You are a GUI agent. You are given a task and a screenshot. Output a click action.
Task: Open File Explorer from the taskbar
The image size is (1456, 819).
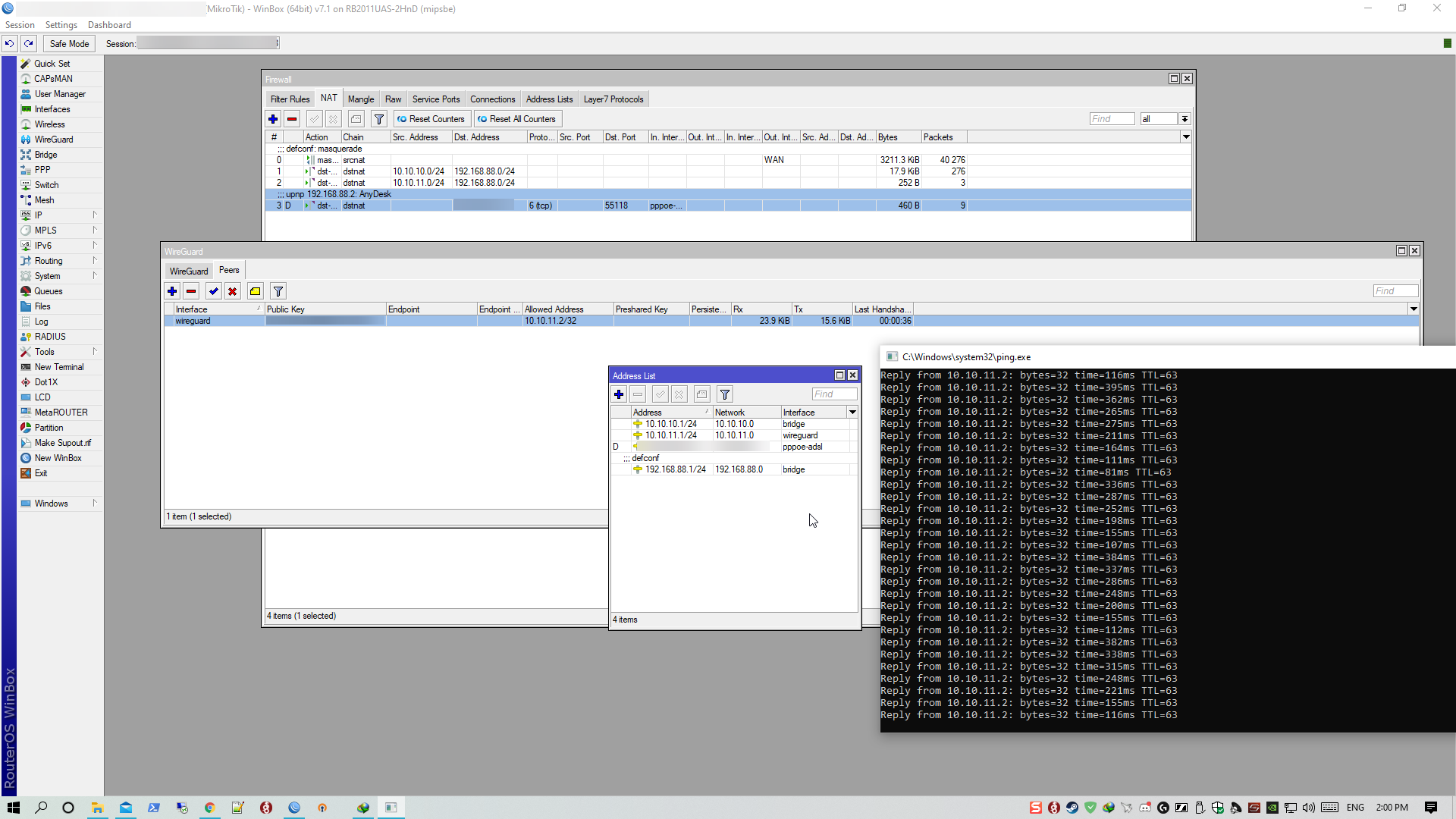(x=97, y=808)
